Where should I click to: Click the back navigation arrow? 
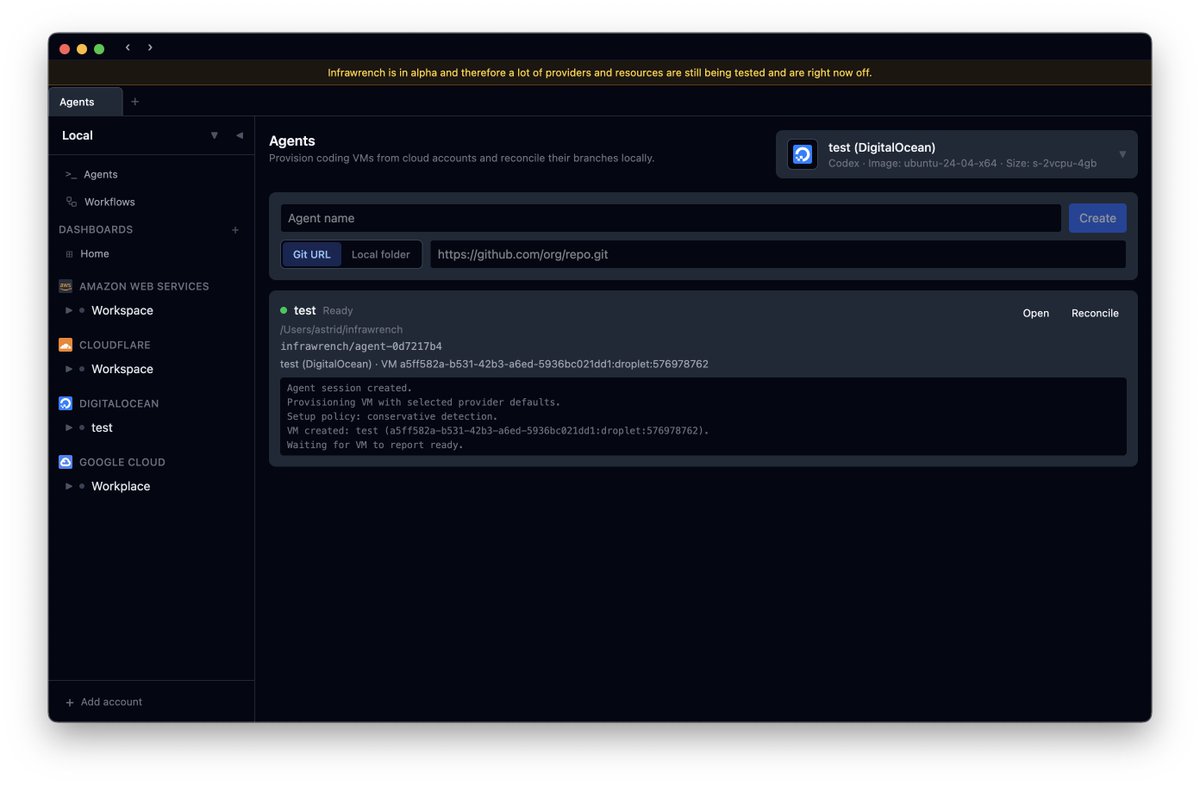(127, 47)
